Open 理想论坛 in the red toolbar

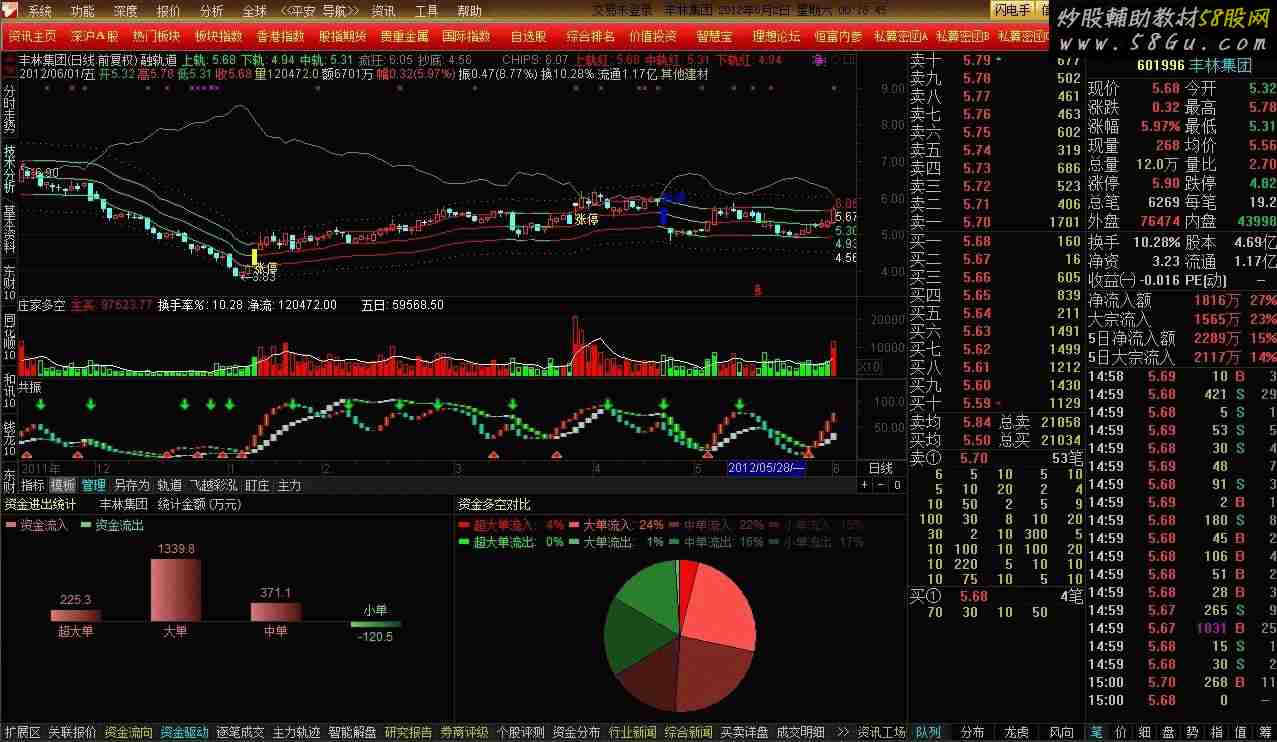coord(777,36)
